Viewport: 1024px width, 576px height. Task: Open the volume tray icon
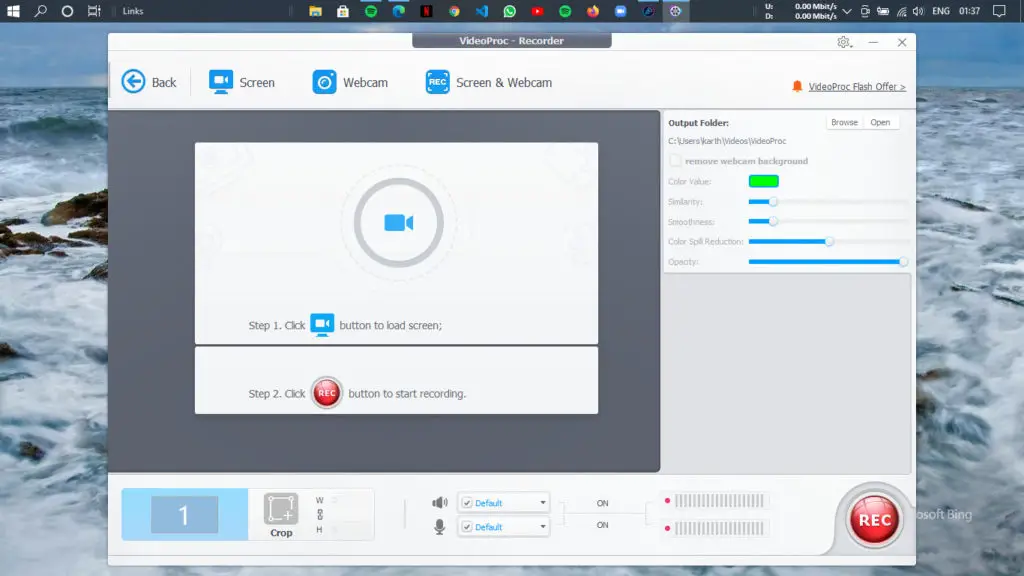pos(919,11)
